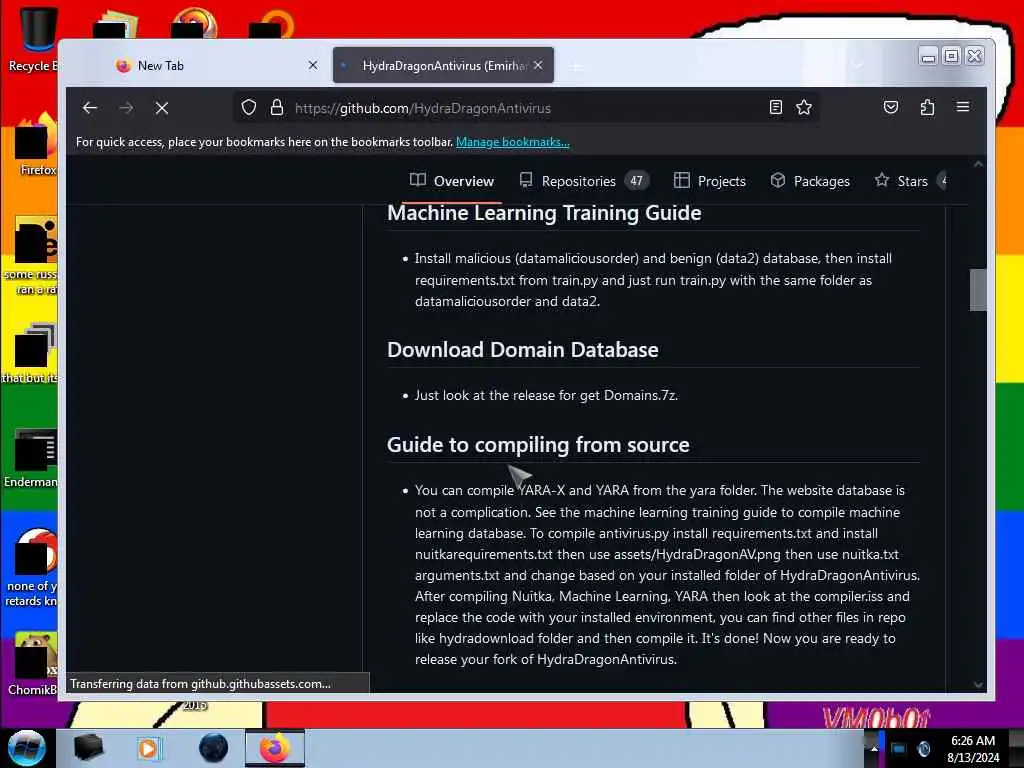Viewport: 1024px width, 768px height.
Task: Save to Pocket icon in toolbar
Action: coord(891,107)
